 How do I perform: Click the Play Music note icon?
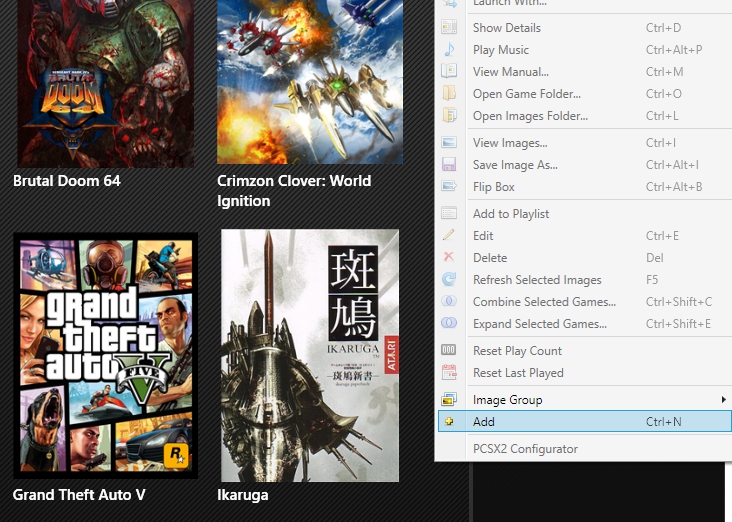tap(449, 49)
